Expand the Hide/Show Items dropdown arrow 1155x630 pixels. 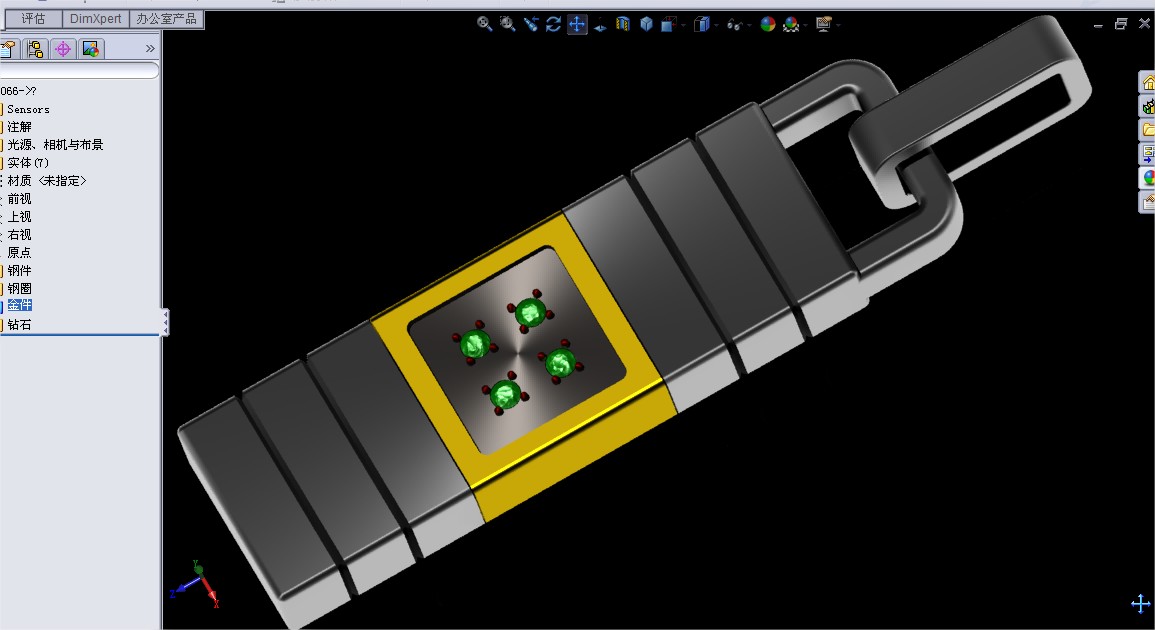749,25
